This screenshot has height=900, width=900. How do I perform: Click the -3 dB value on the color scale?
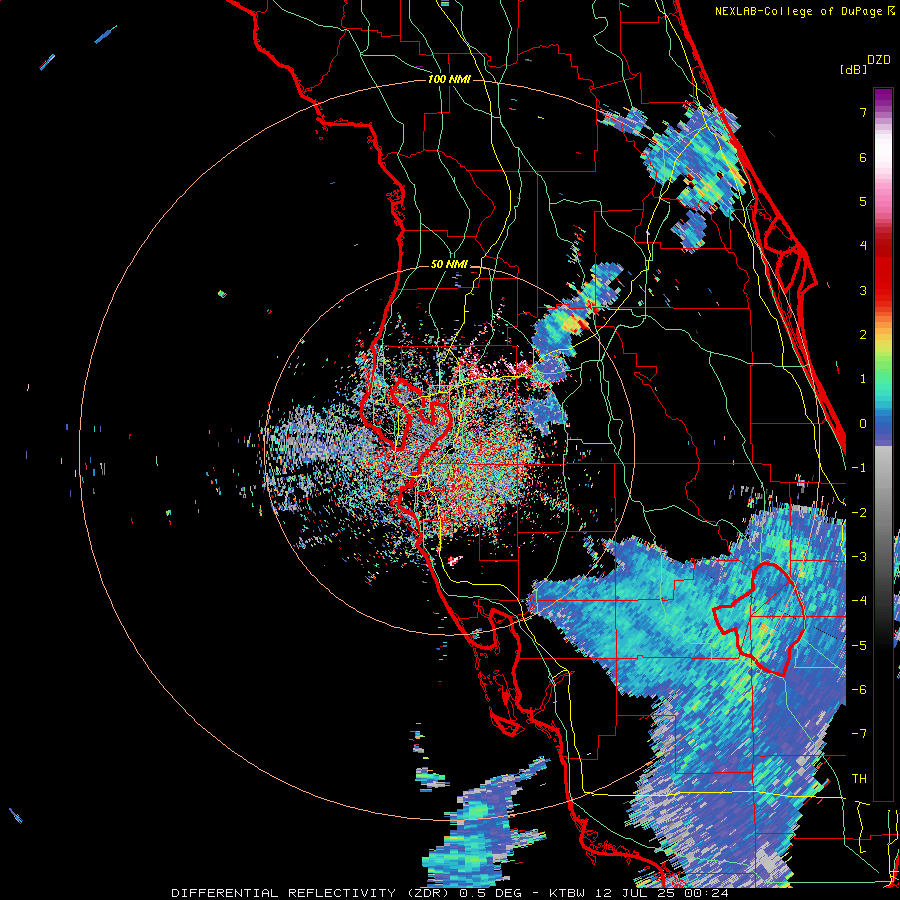tap(859, 557)
